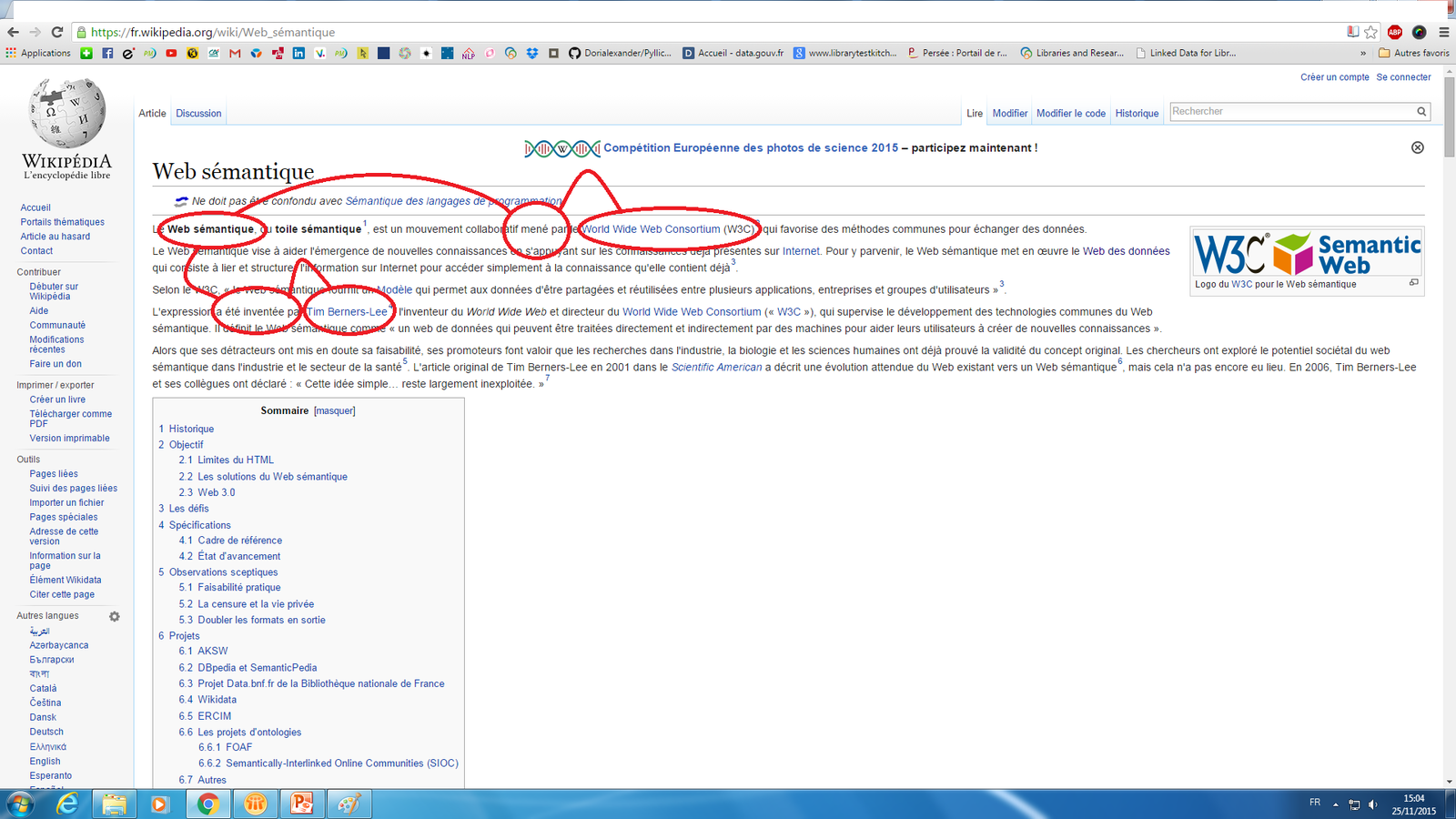Click the search magnifier icon

(x=1421, y=111)
